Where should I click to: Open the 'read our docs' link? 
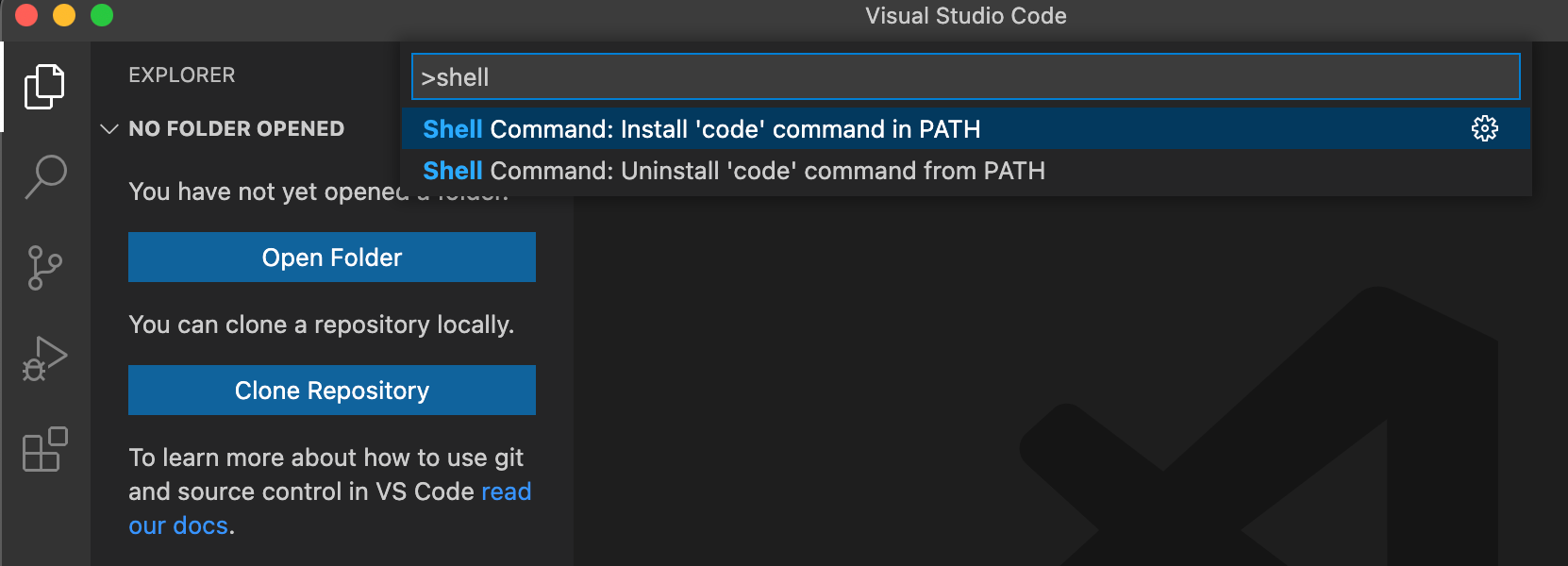[x=507, y=491]
